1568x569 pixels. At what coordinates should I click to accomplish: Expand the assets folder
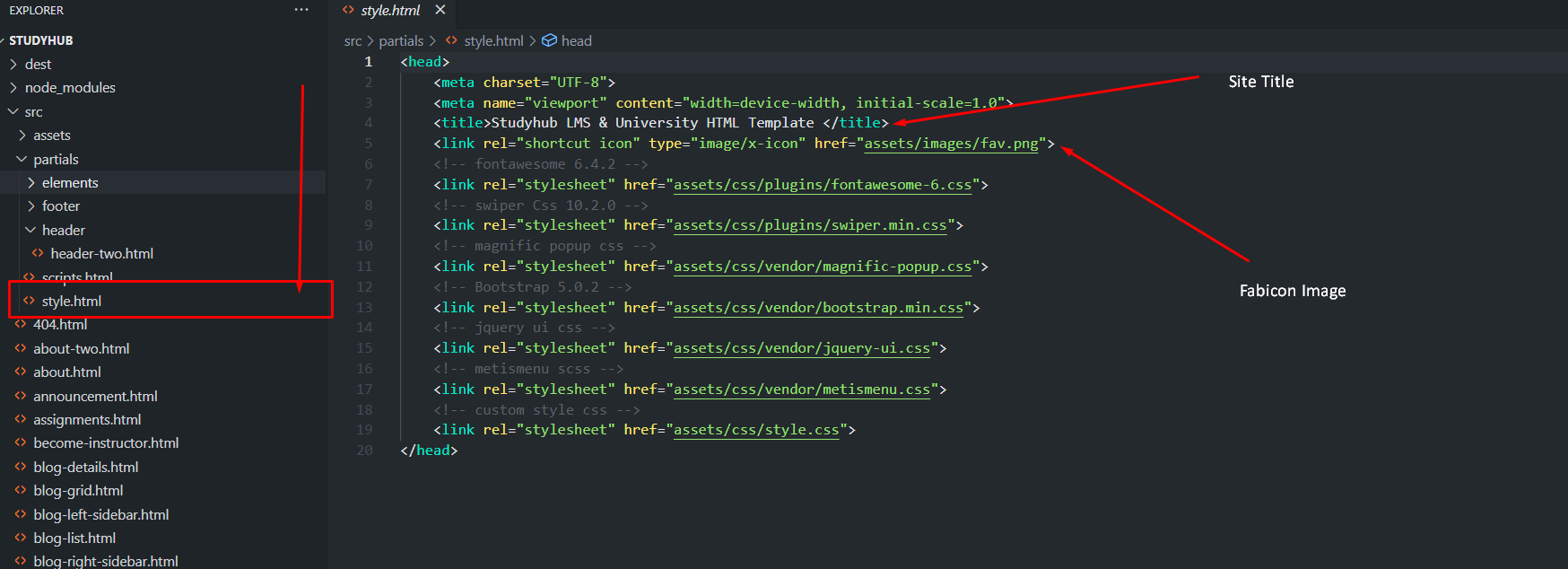(51, 135)
